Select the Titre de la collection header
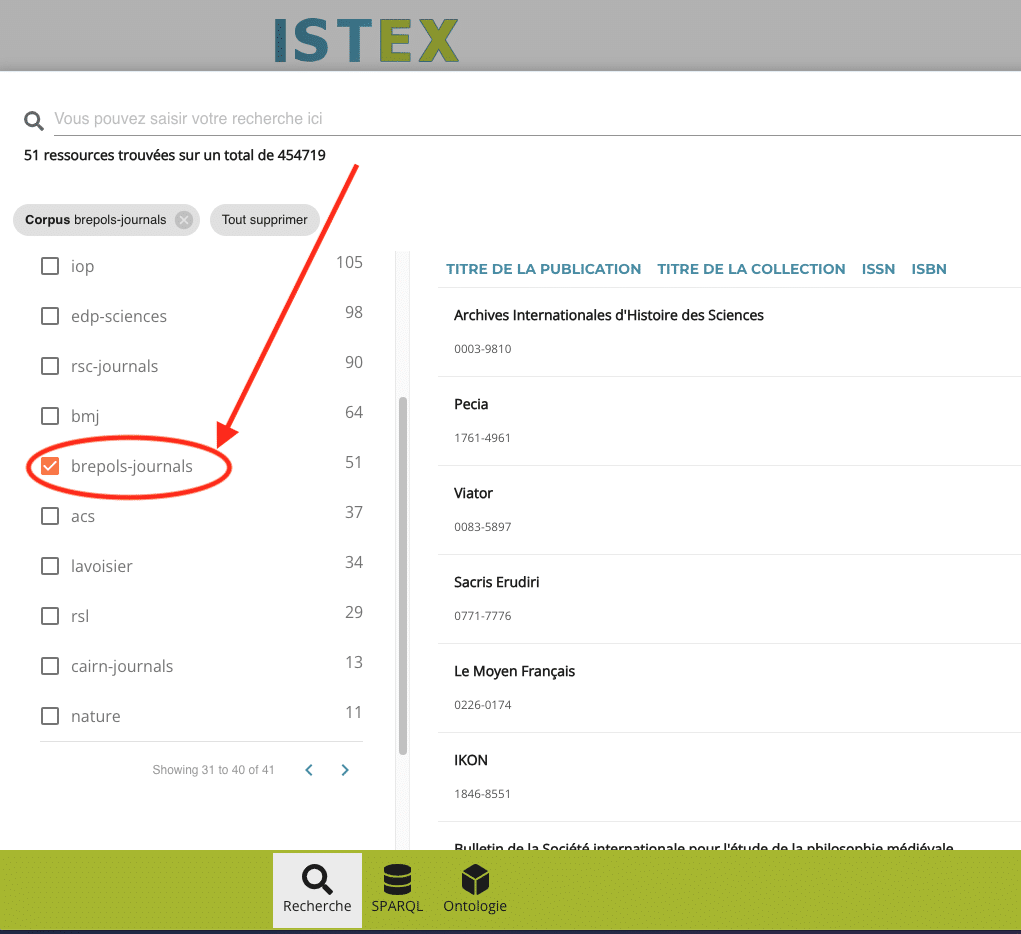The image size is (1021, 934). (751, 269)
